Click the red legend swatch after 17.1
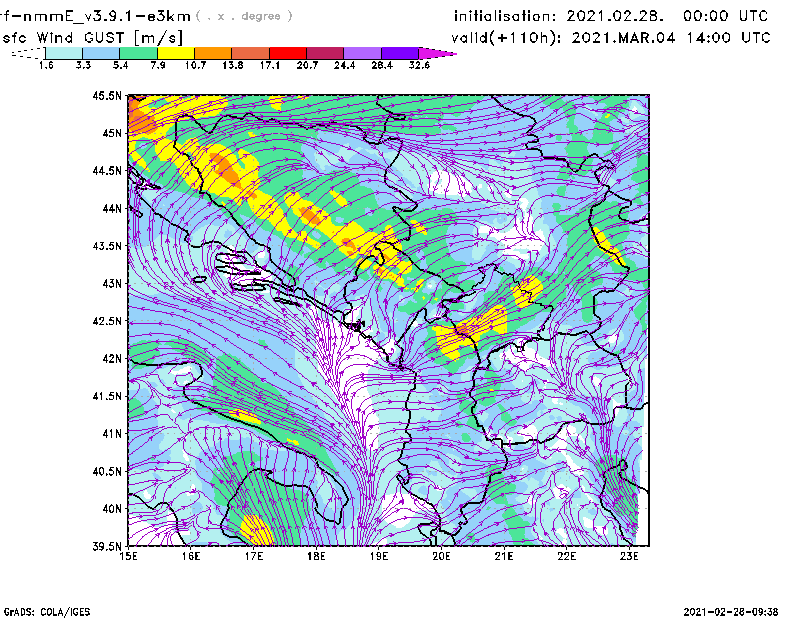The image size is (800, 618). (288, 53)
